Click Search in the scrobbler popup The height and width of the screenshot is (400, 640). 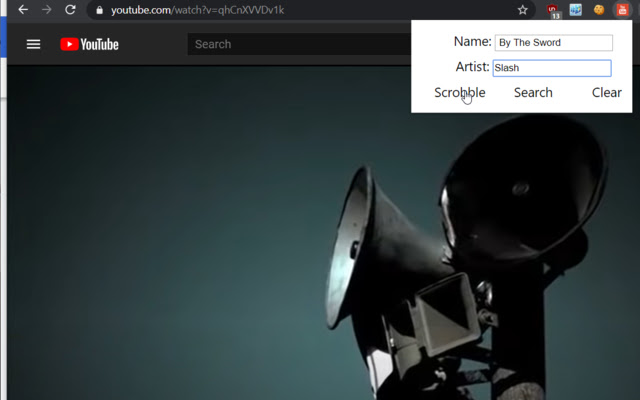click(x=533, y=93)
